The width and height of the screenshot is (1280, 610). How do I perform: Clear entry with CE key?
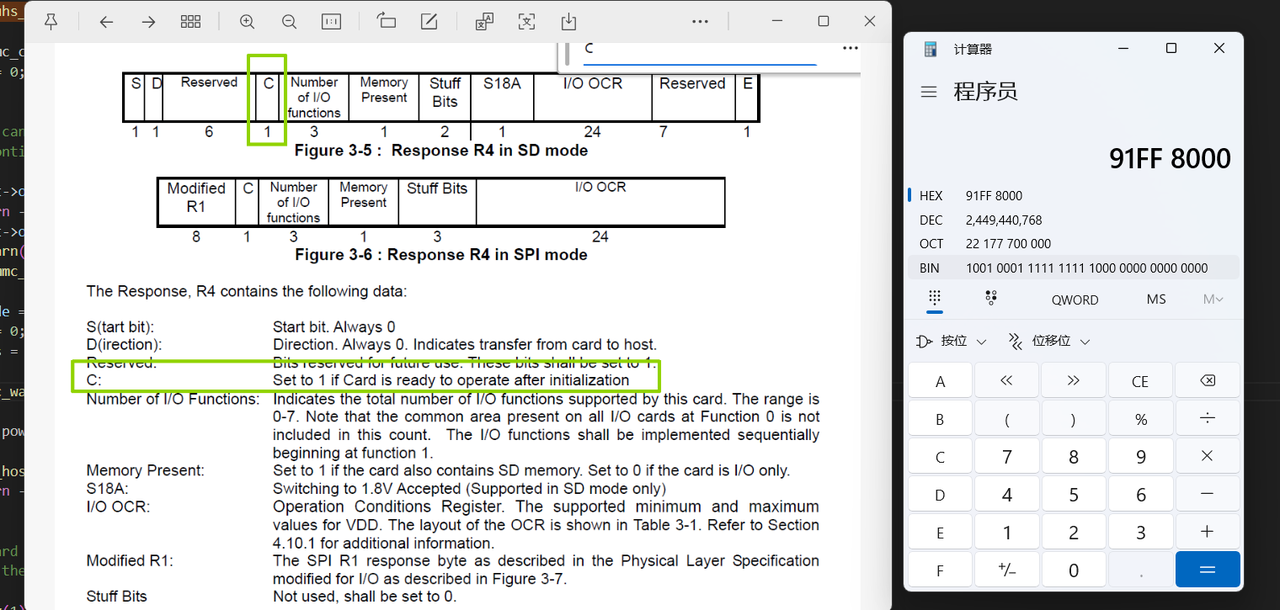1141,381
